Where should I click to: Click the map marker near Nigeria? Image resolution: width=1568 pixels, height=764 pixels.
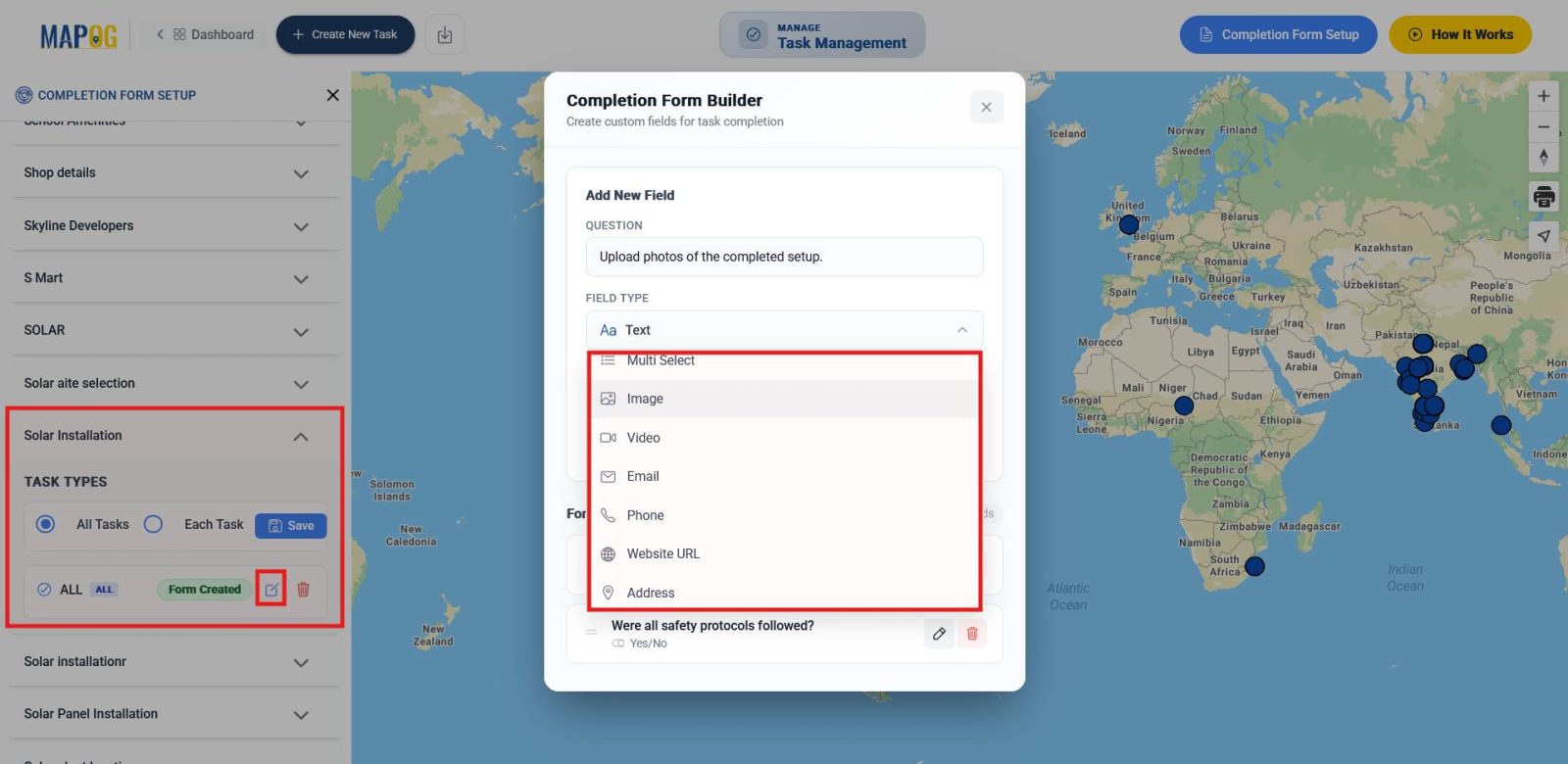[x=1184, y=406]
